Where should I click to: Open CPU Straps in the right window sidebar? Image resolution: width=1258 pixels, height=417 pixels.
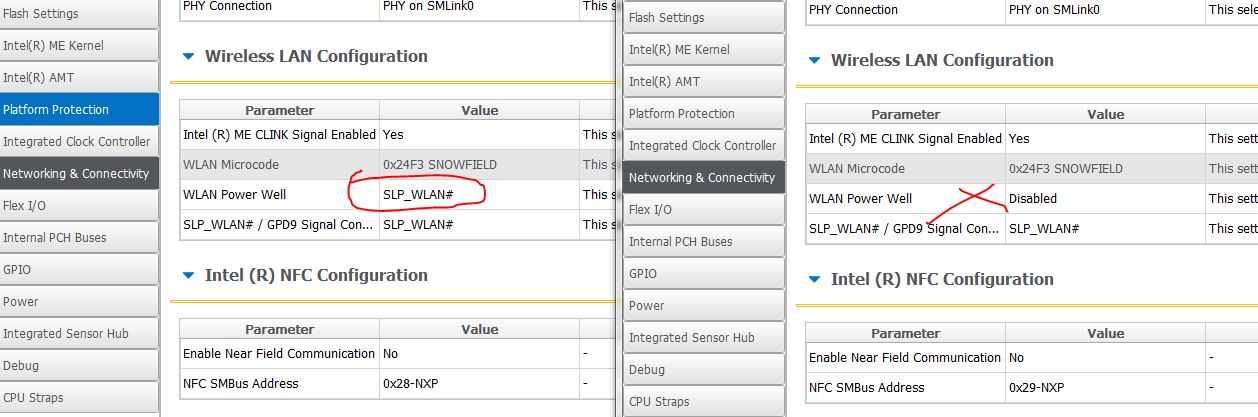coord(704,402)
